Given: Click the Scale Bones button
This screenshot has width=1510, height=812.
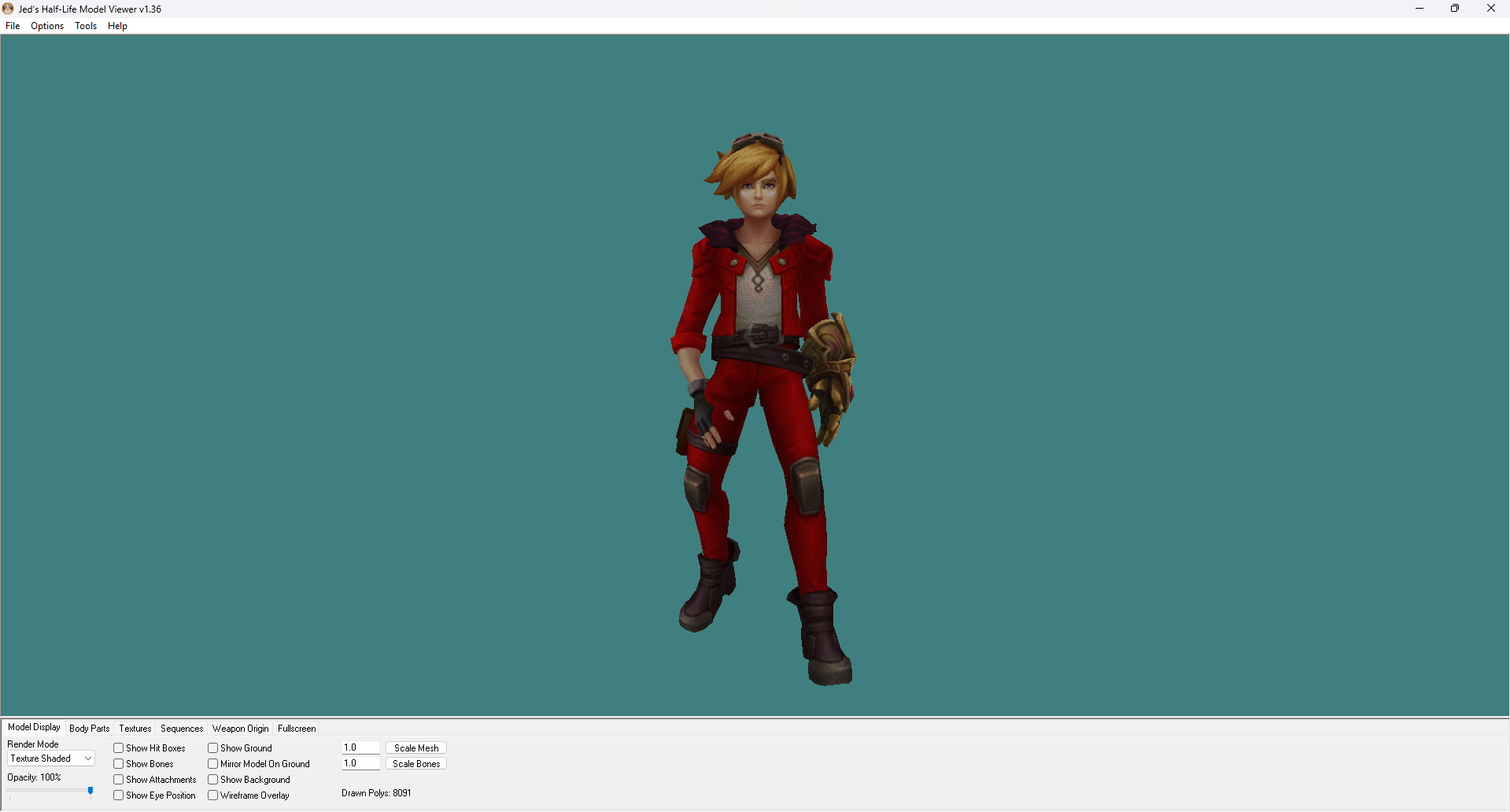Looking at the screenshot, I should click(x=416, y=764).
